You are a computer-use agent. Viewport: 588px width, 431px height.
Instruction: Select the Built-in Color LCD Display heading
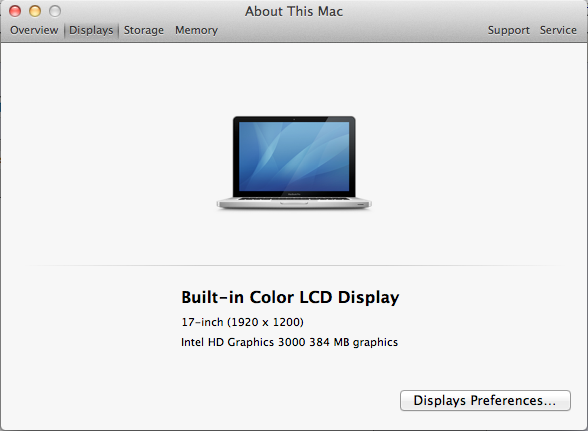[x=290, y=297]
